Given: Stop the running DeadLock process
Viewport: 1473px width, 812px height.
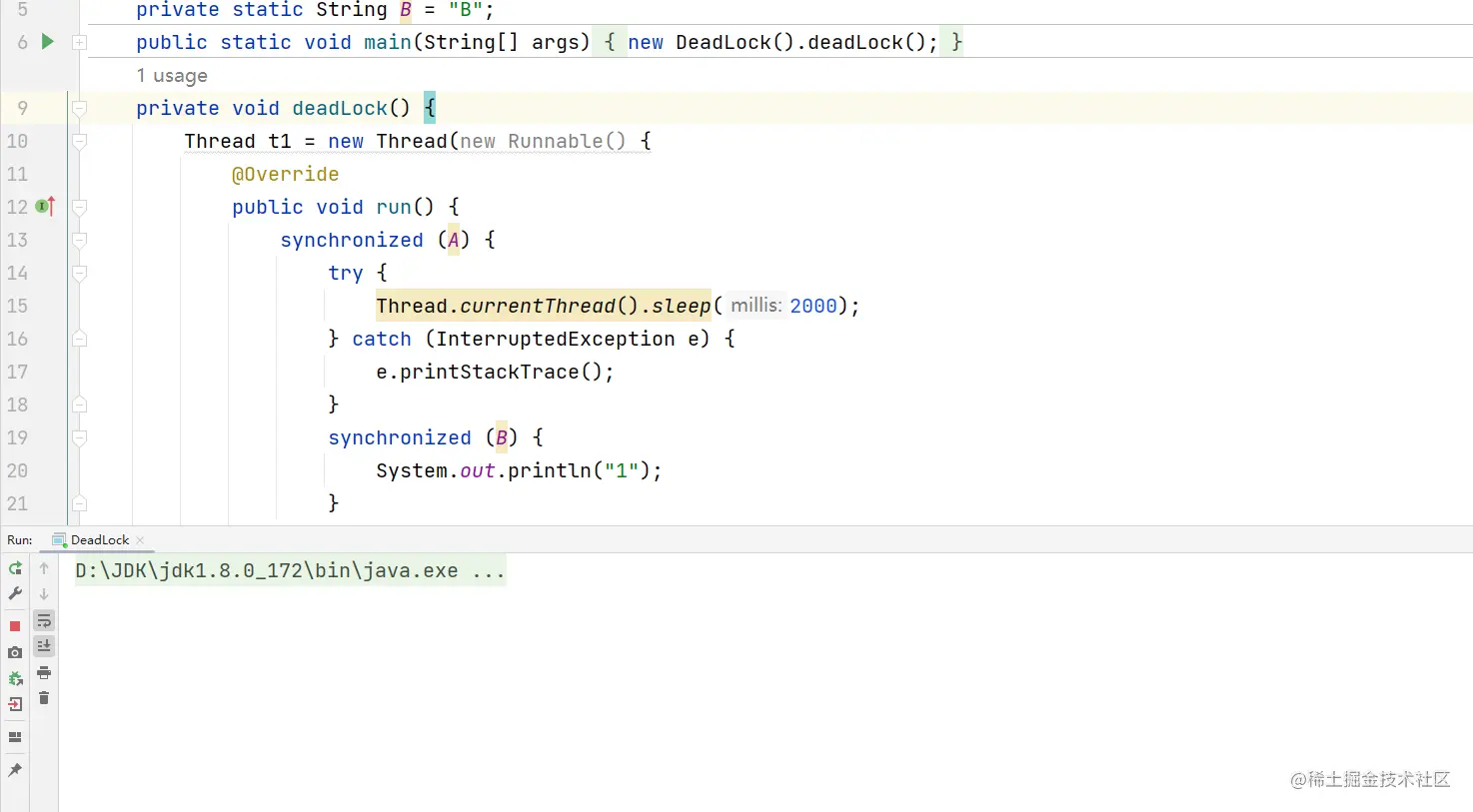Looking at the screenshot, I should pyautogui.click(x=15, y=626).
